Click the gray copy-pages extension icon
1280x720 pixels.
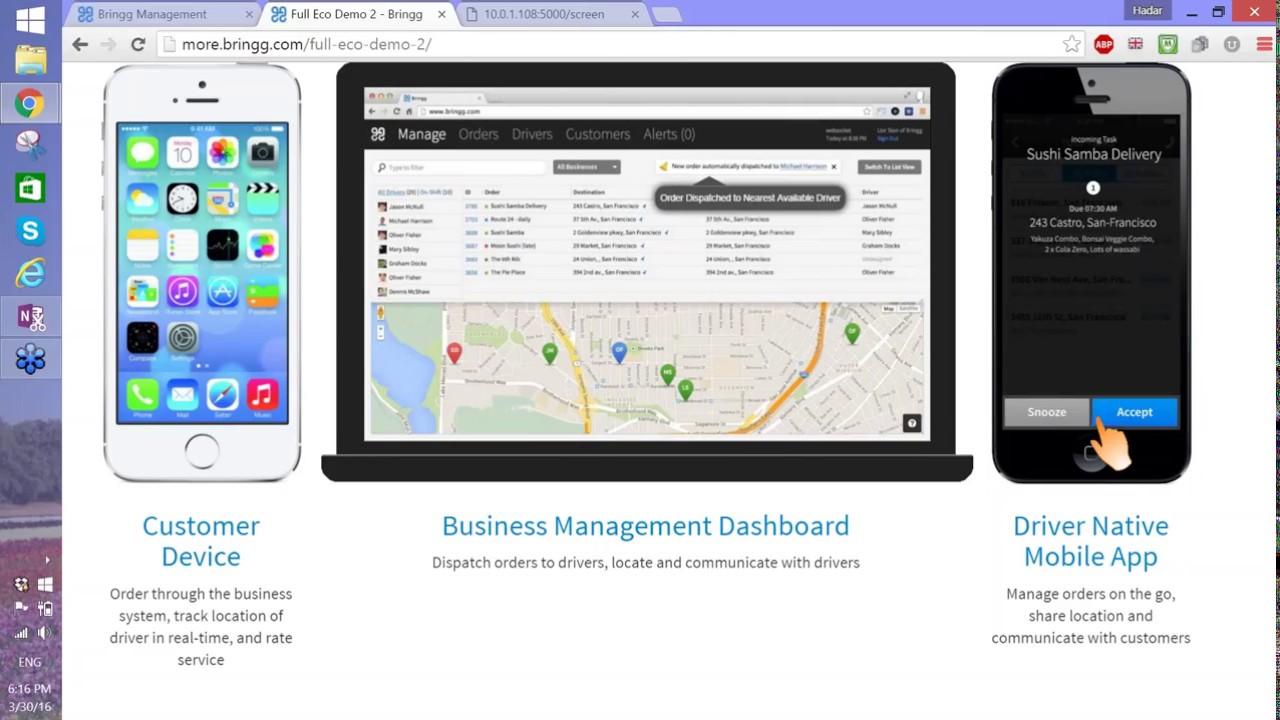pos(1200,44)
